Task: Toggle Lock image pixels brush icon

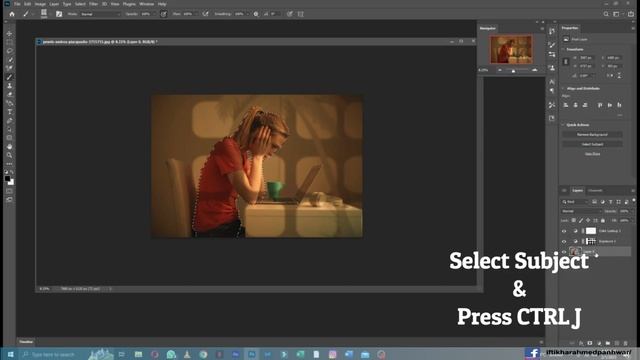Action: pos(581,220)
